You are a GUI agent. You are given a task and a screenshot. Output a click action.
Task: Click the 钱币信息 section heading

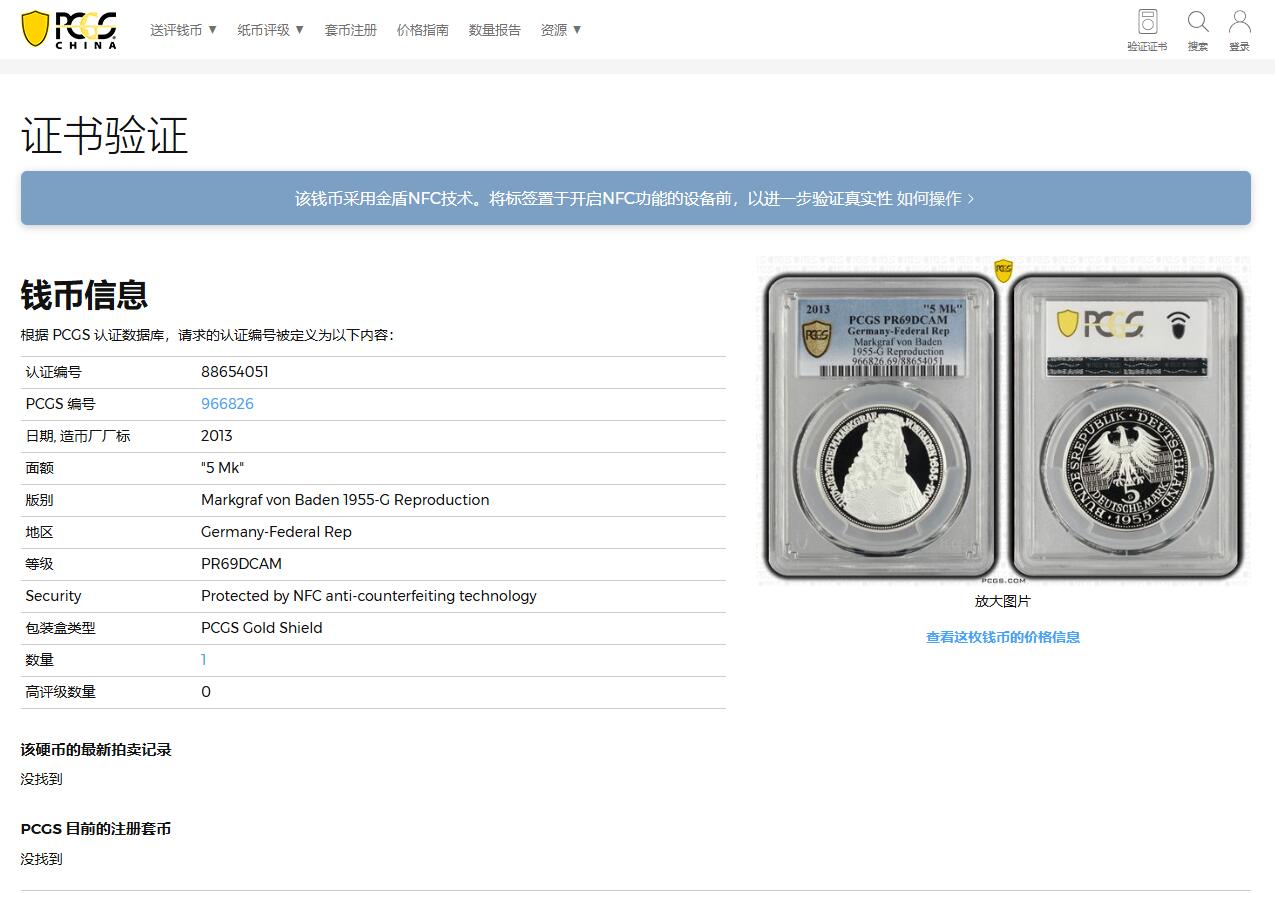pos(85,295)
